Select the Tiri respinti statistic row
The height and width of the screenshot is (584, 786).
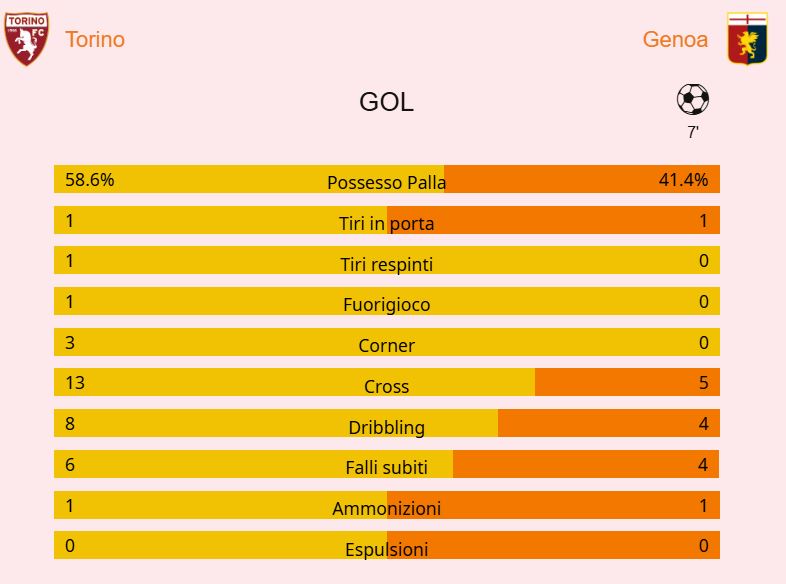386,263
